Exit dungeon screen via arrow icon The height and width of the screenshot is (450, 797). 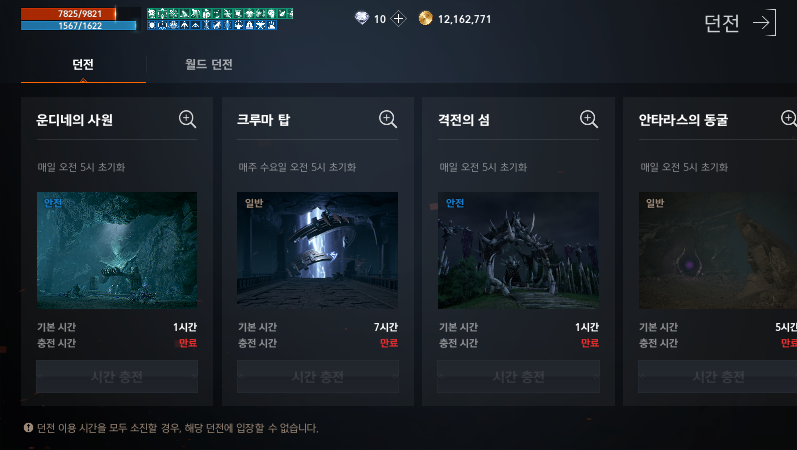(x=765, y=22)
